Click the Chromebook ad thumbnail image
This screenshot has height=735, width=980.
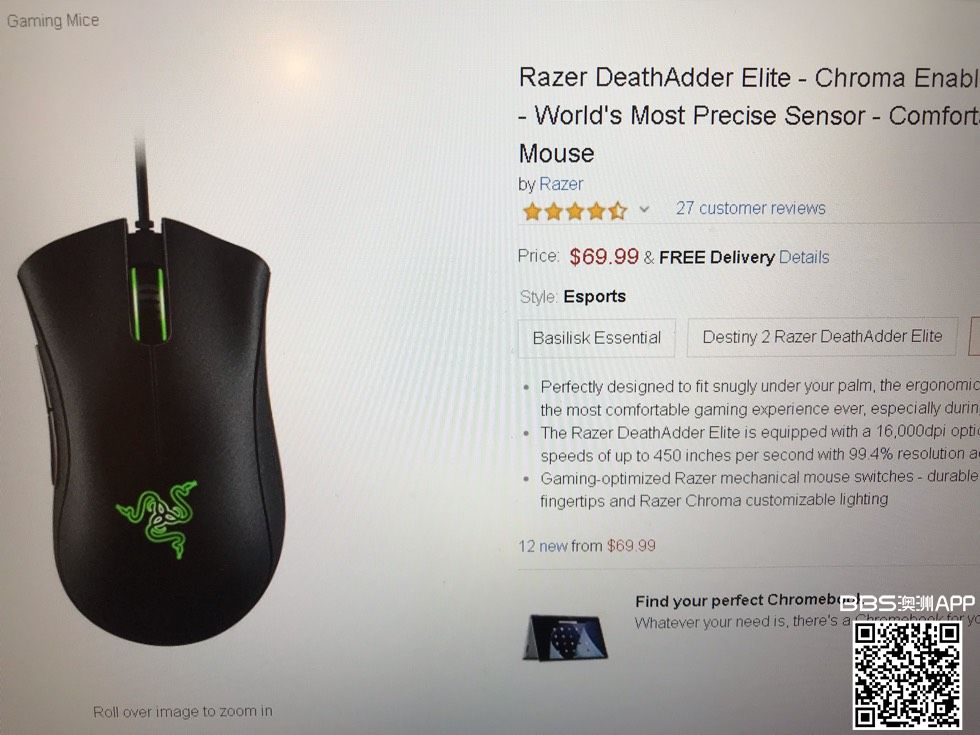pos(565,638)
